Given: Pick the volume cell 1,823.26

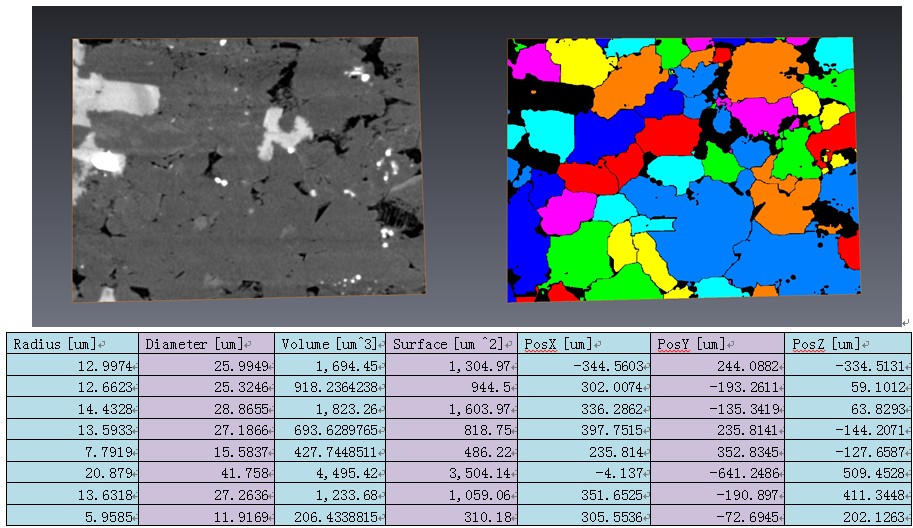Looking at the screenshot, I should [x=330, y=409].
